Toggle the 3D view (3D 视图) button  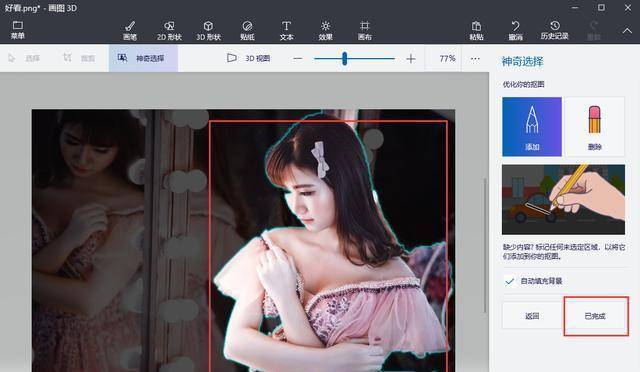(248, 58)
